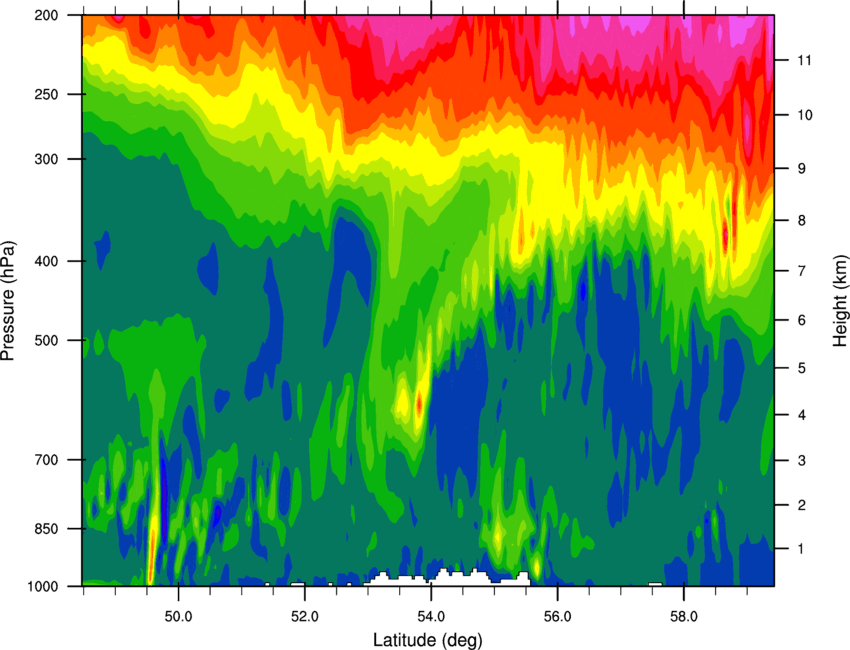This screenshot has height=650, width=850.
Task: Click the 58.0 latitude tick label
Action: (x=684, y=617)
